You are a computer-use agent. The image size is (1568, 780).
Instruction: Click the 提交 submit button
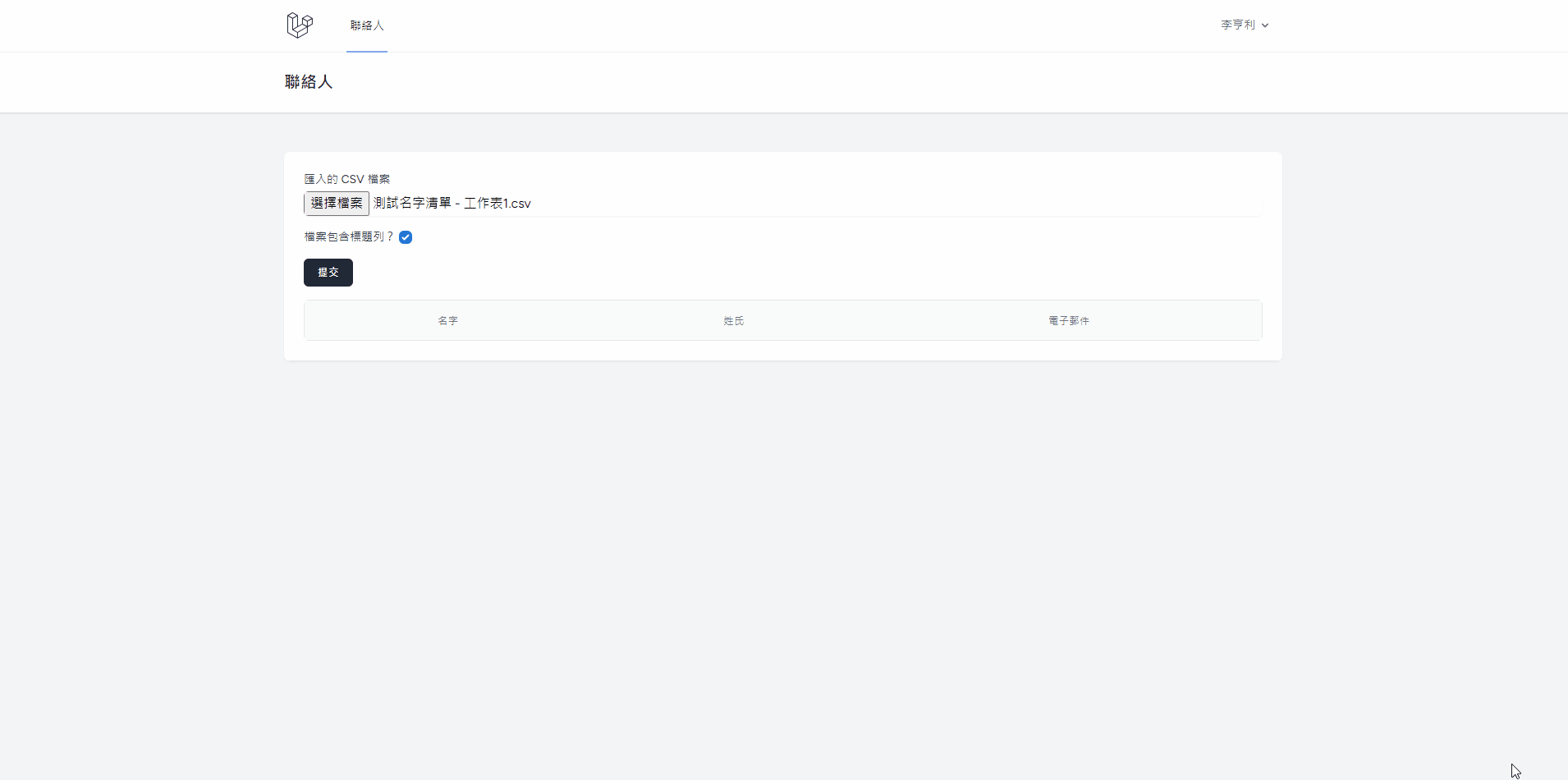point(328,273)
